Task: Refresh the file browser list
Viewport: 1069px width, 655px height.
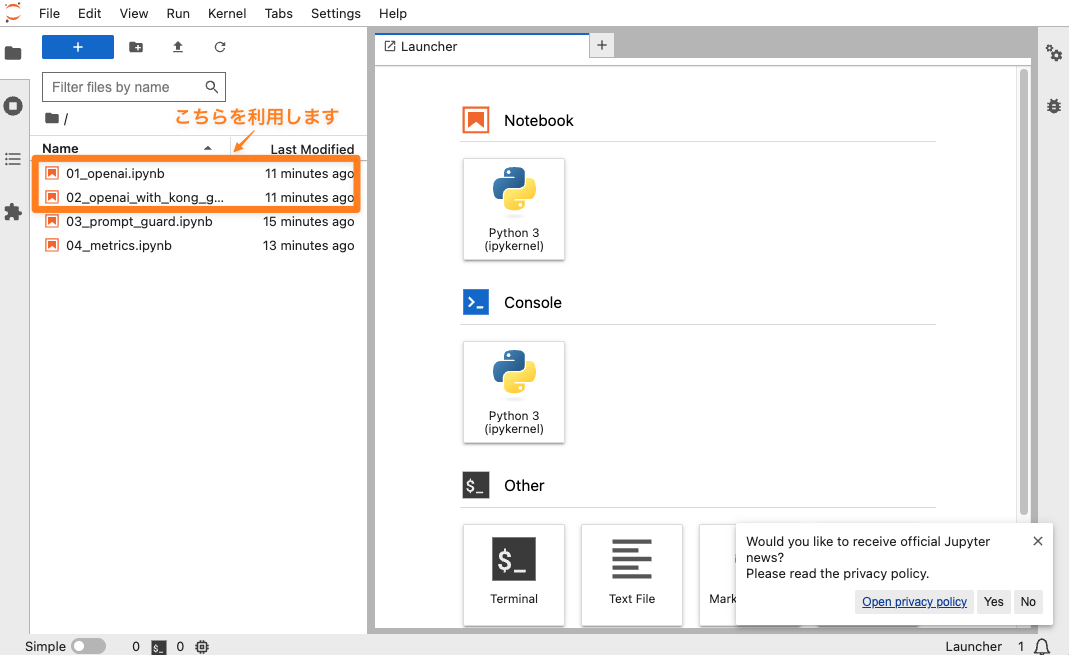Action: [220, 47]
